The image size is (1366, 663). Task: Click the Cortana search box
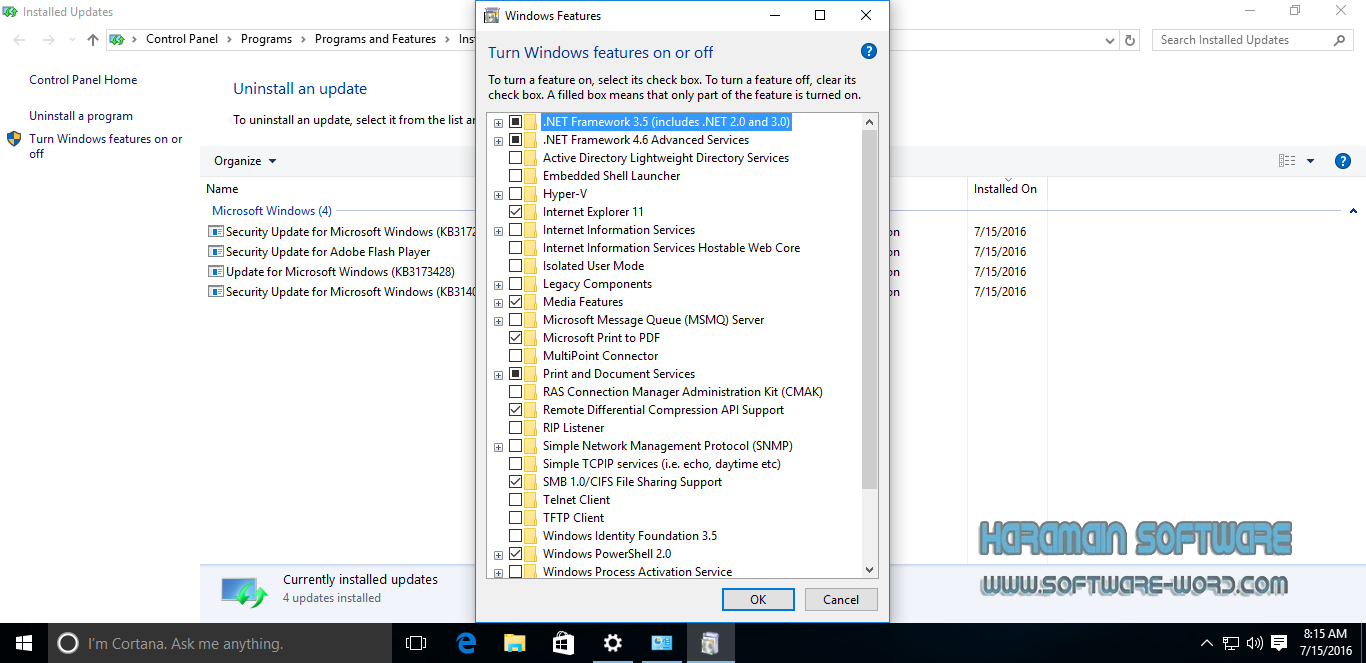pyautogui.click(x=220, y=643)
